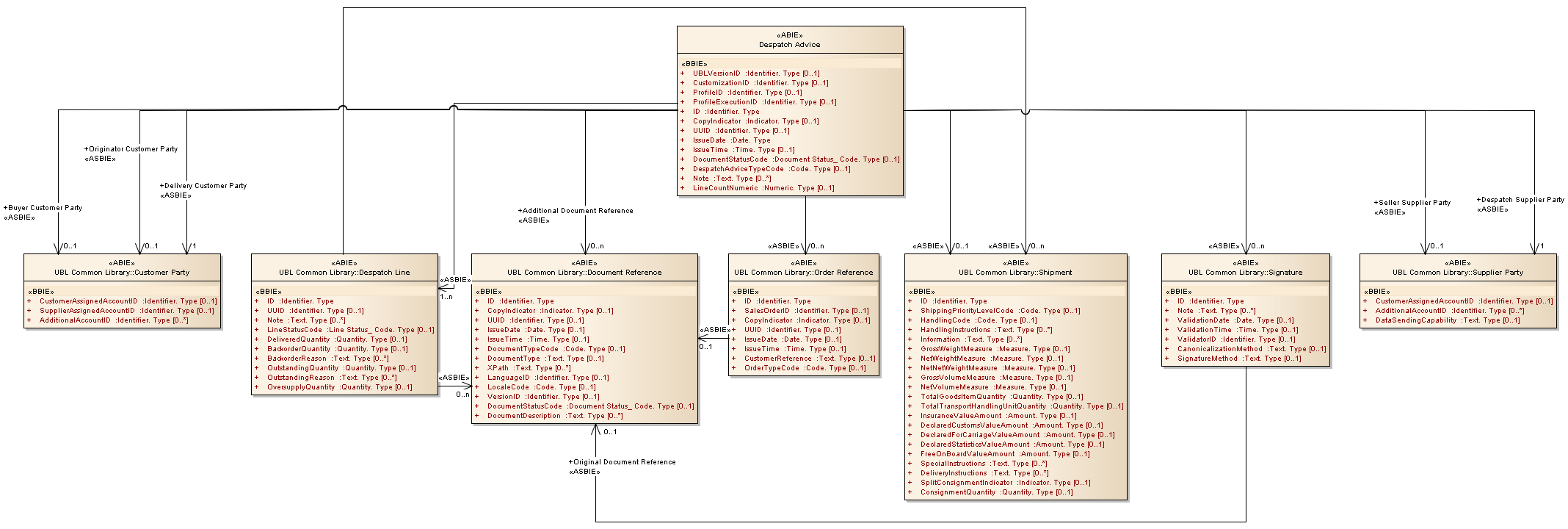
Task: Click the UBL Common Library::Supplier Party title
Action: (1458, 273)
